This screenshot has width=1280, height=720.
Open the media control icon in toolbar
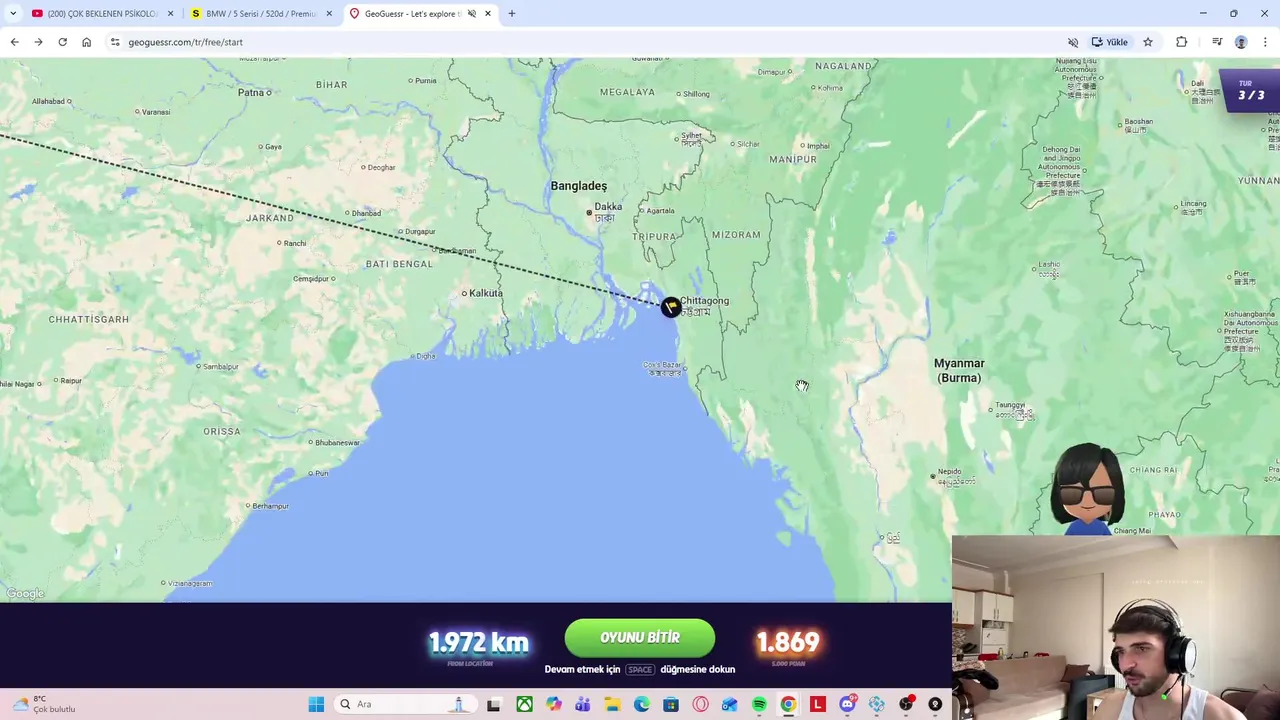click(1217, 42)
